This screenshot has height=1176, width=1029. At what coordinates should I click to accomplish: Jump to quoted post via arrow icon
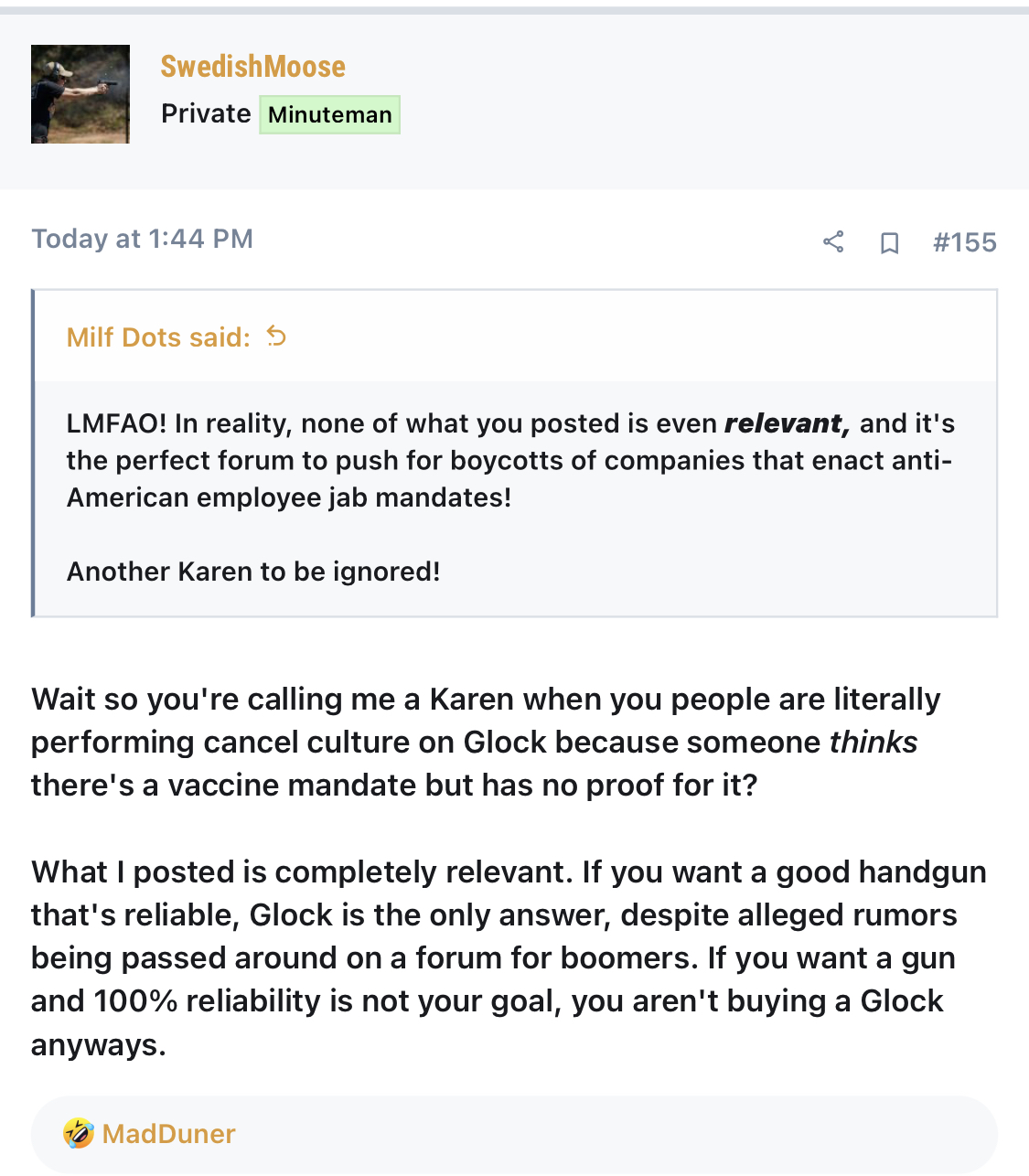click(276, 337)
